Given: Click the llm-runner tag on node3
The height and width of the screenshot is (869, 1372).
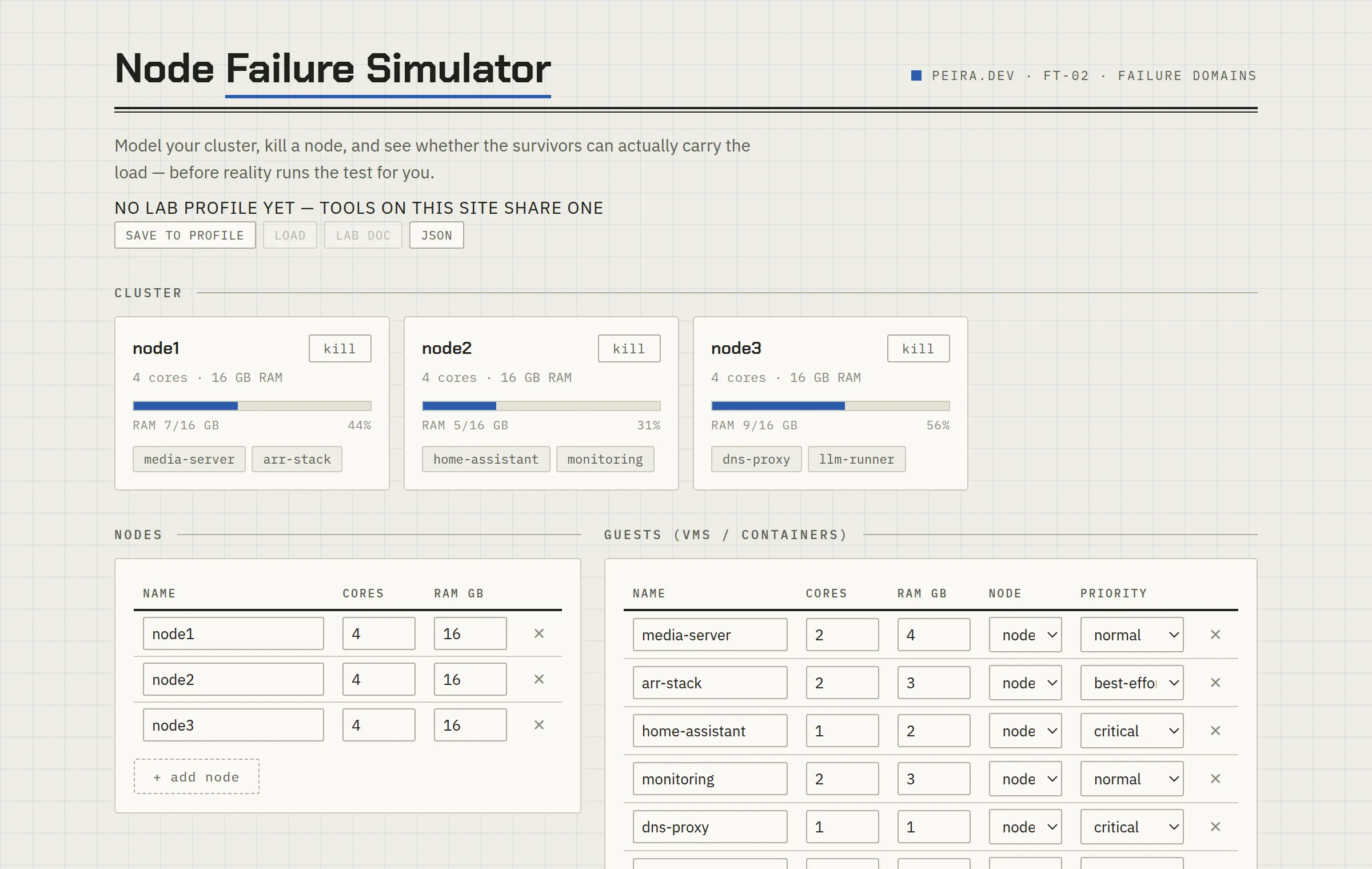Looking at the screenshot, I should (857, 459).
